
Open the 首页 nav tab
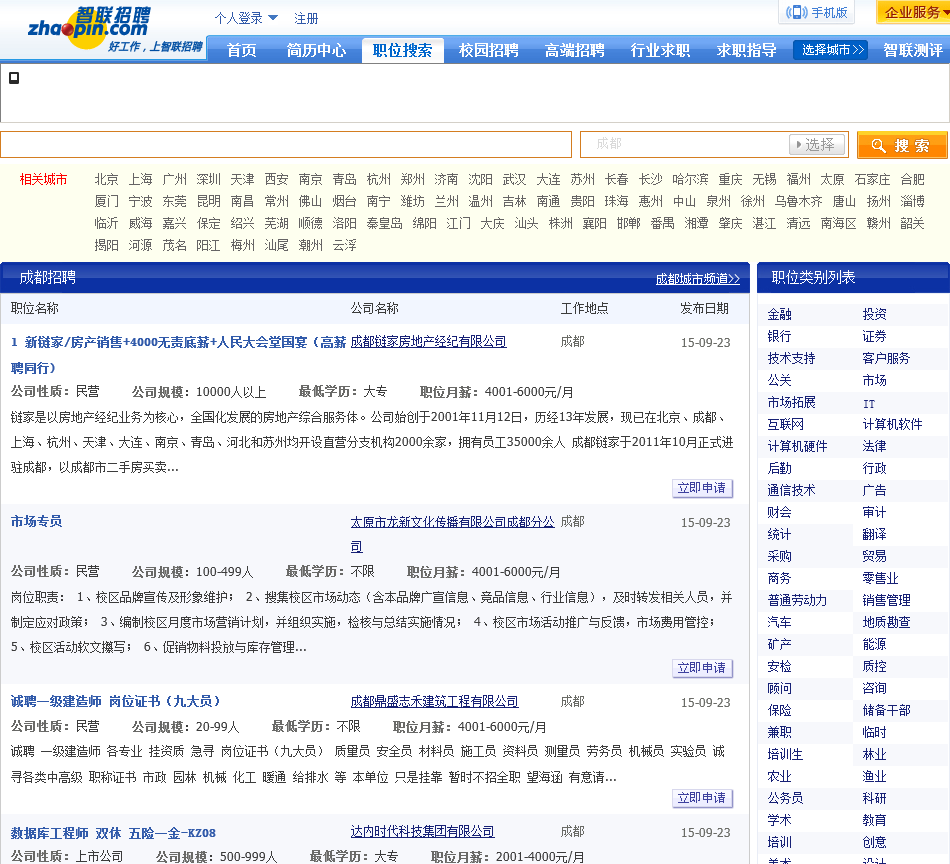[x=241, y=50]
